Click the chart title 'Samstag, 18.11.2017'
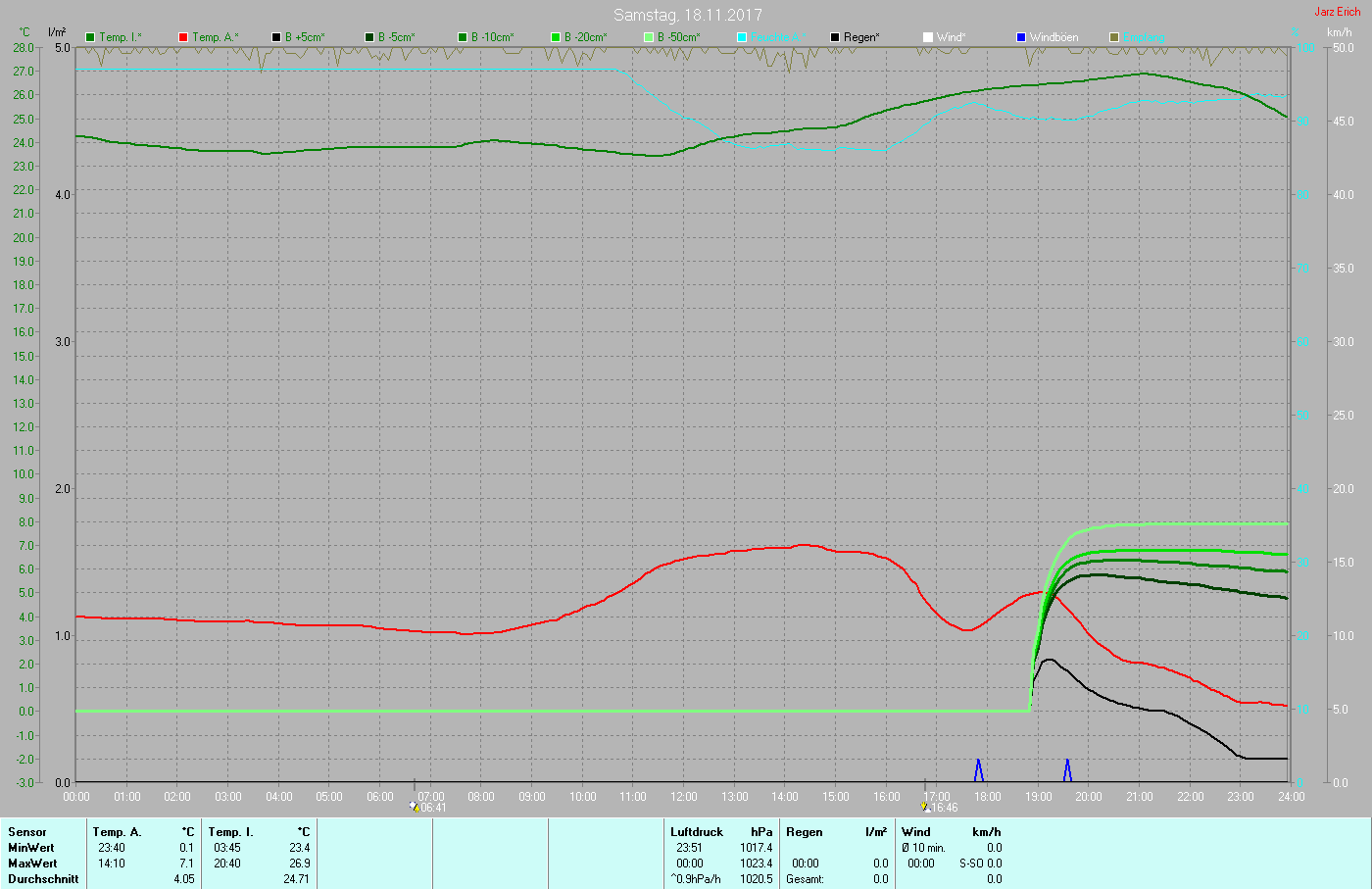 tap(687, 15)
